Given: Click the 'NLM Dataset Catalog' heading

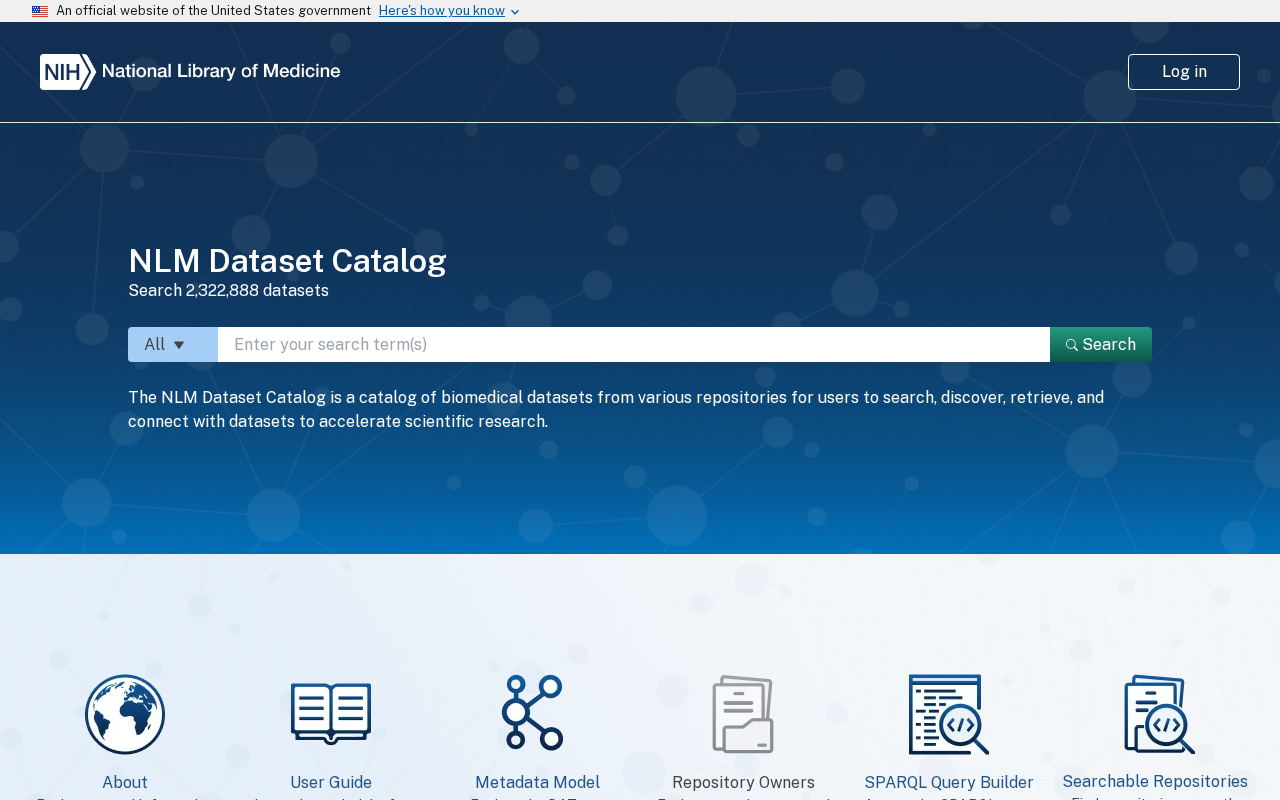Looking at the screenshot, I should click(x=287, y=261).
